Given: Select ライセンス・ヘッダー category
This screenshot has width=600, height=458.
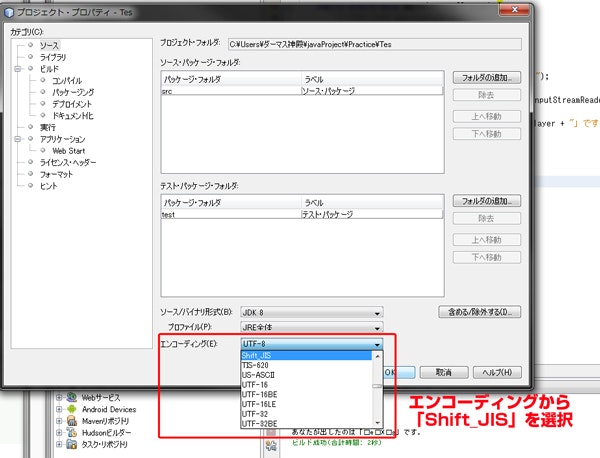Looking at the screenshot, I should pos(68,163).
